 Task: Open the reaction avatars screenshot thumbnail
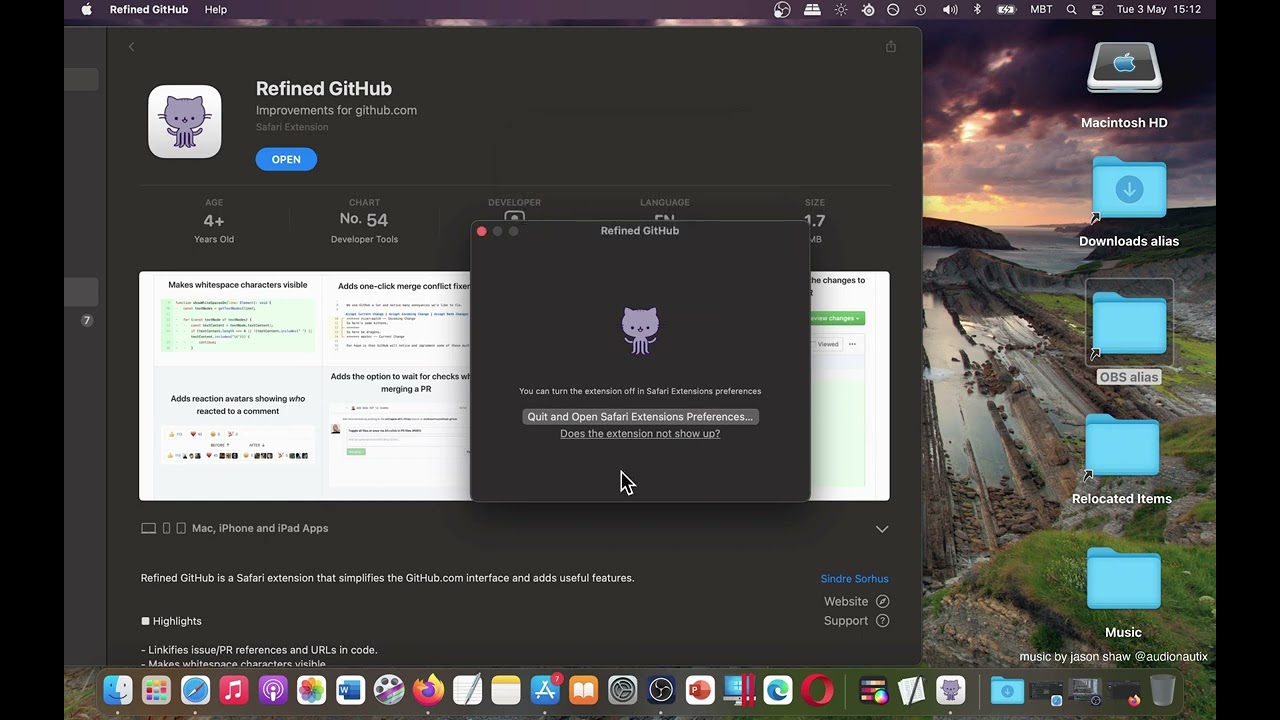pyautogui.click(x=238, y=429)
